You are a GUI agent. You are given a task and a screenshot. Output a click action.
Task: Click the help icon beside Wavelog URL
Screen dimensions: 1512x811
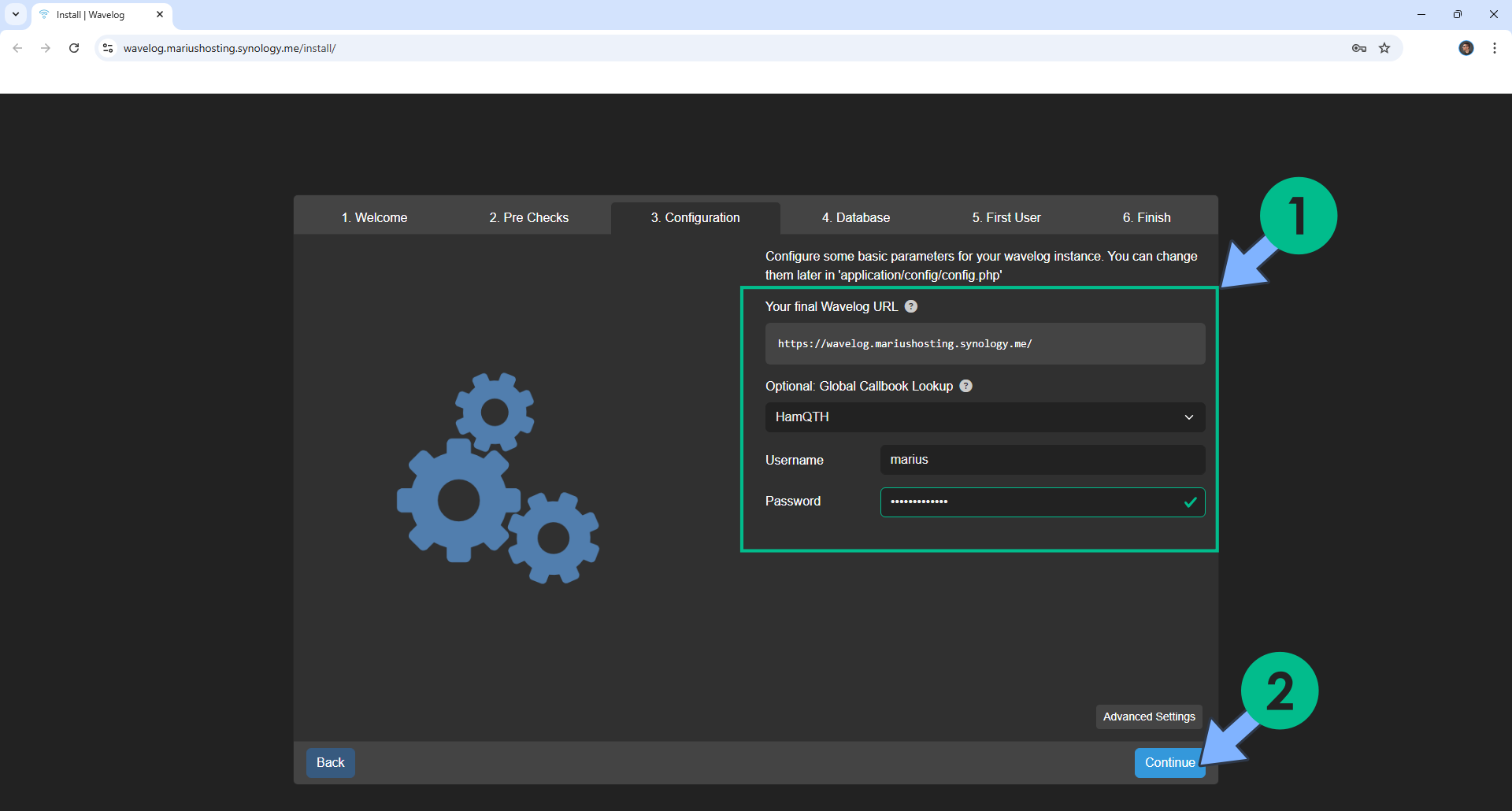(x=911, y=306)
